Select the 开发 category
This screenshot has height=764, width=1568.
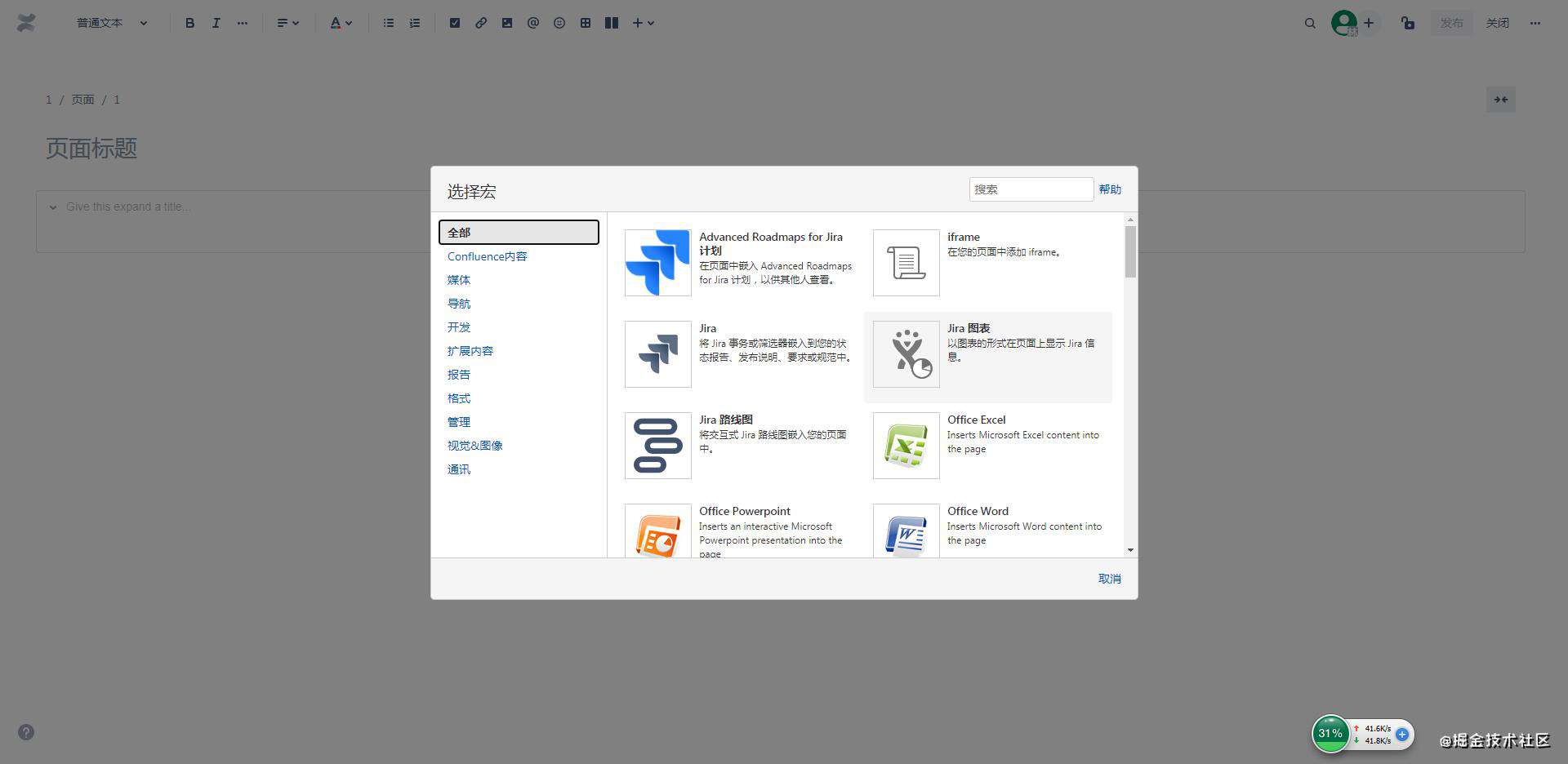(459, 327)
